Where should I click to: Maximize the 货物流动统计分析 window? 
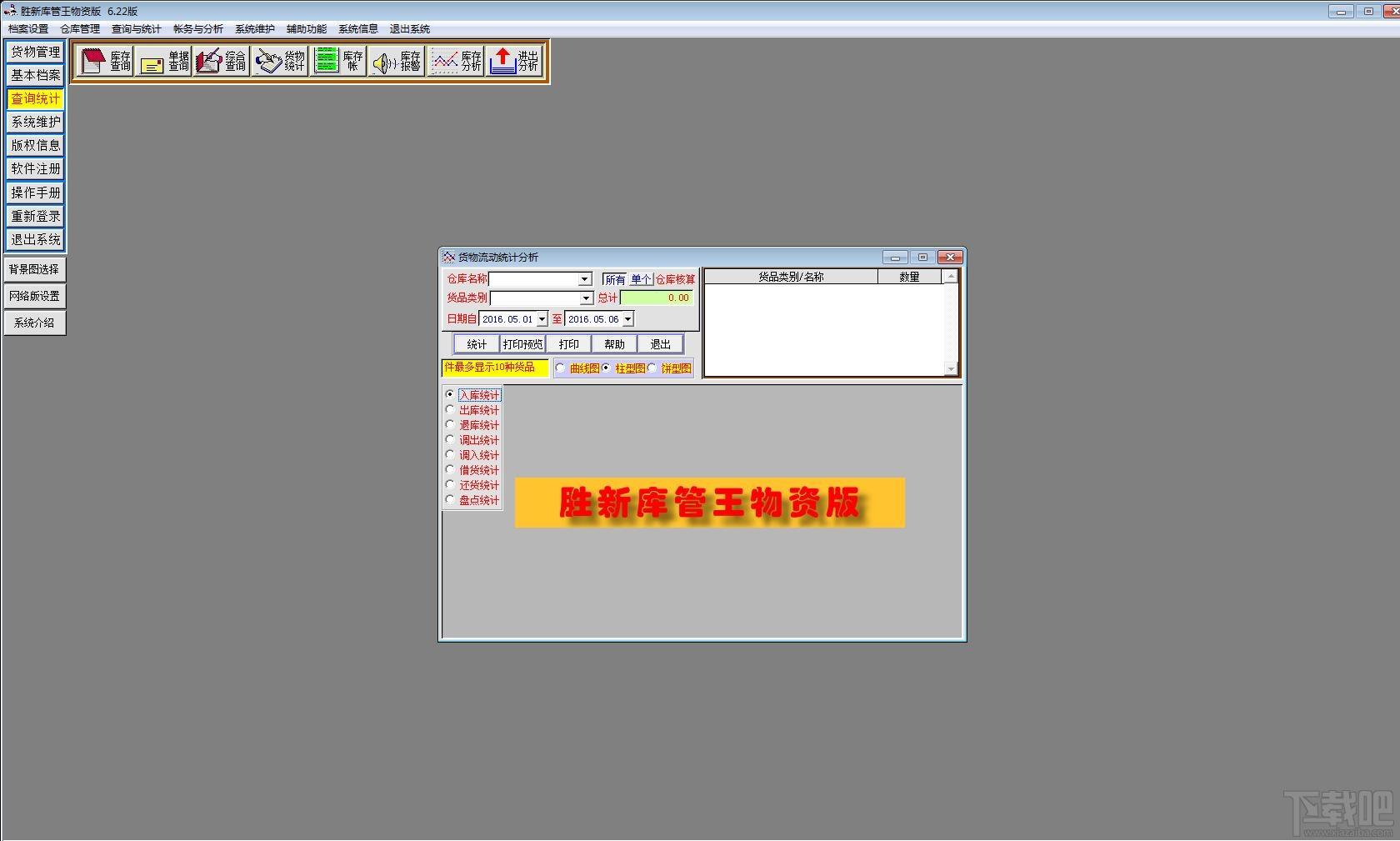tap(922, 258)
